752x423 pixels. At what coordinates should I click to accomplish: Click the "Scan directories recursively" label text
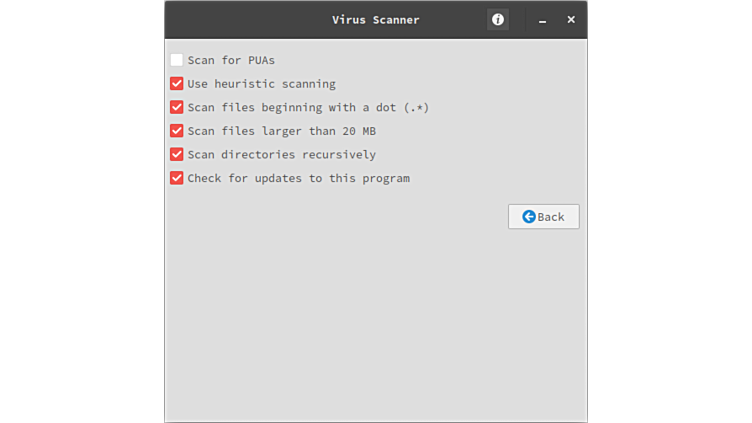coord(281,155)
